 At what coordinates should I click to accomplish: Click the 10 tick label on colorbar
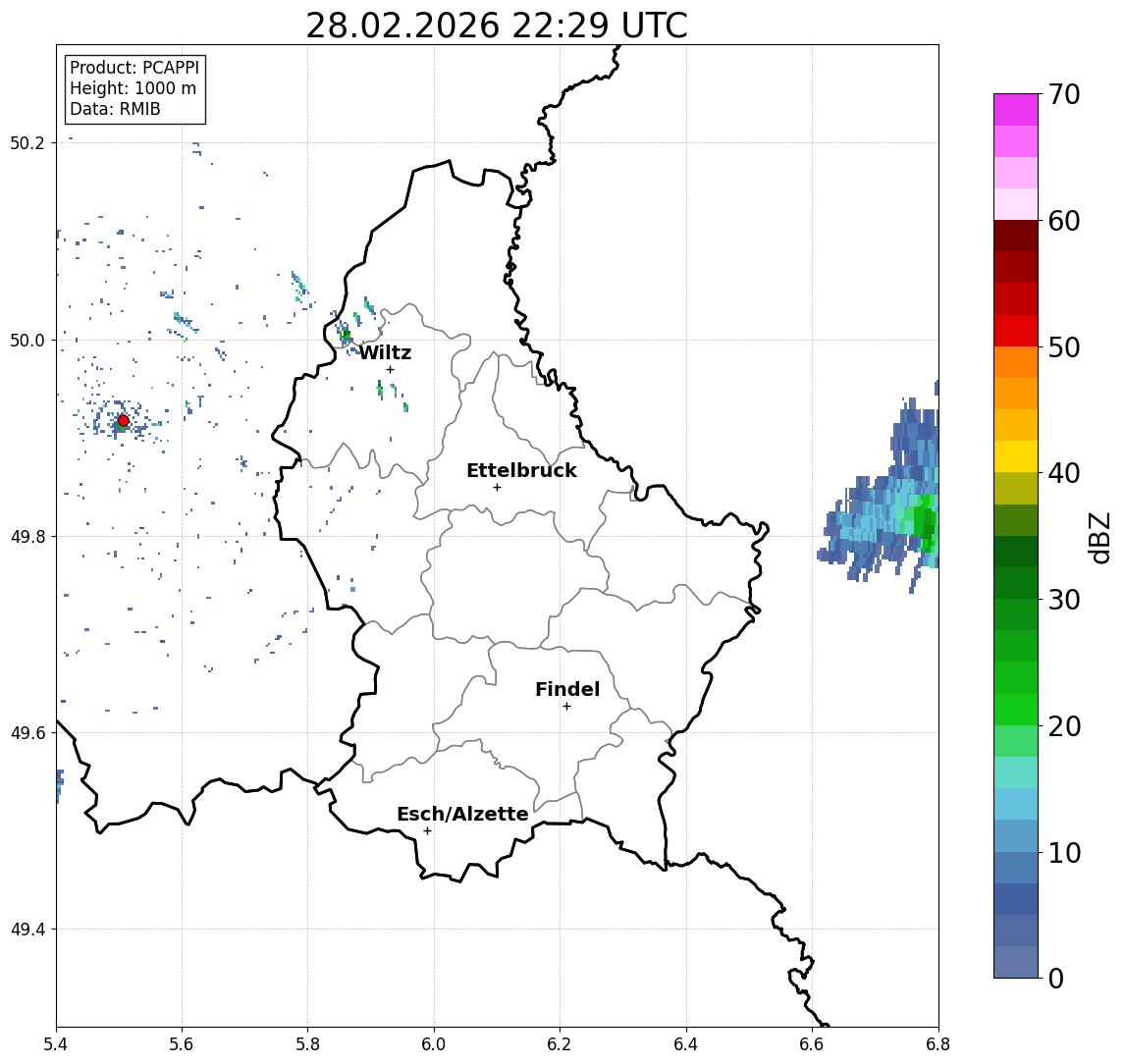(x=1064, y=853)
